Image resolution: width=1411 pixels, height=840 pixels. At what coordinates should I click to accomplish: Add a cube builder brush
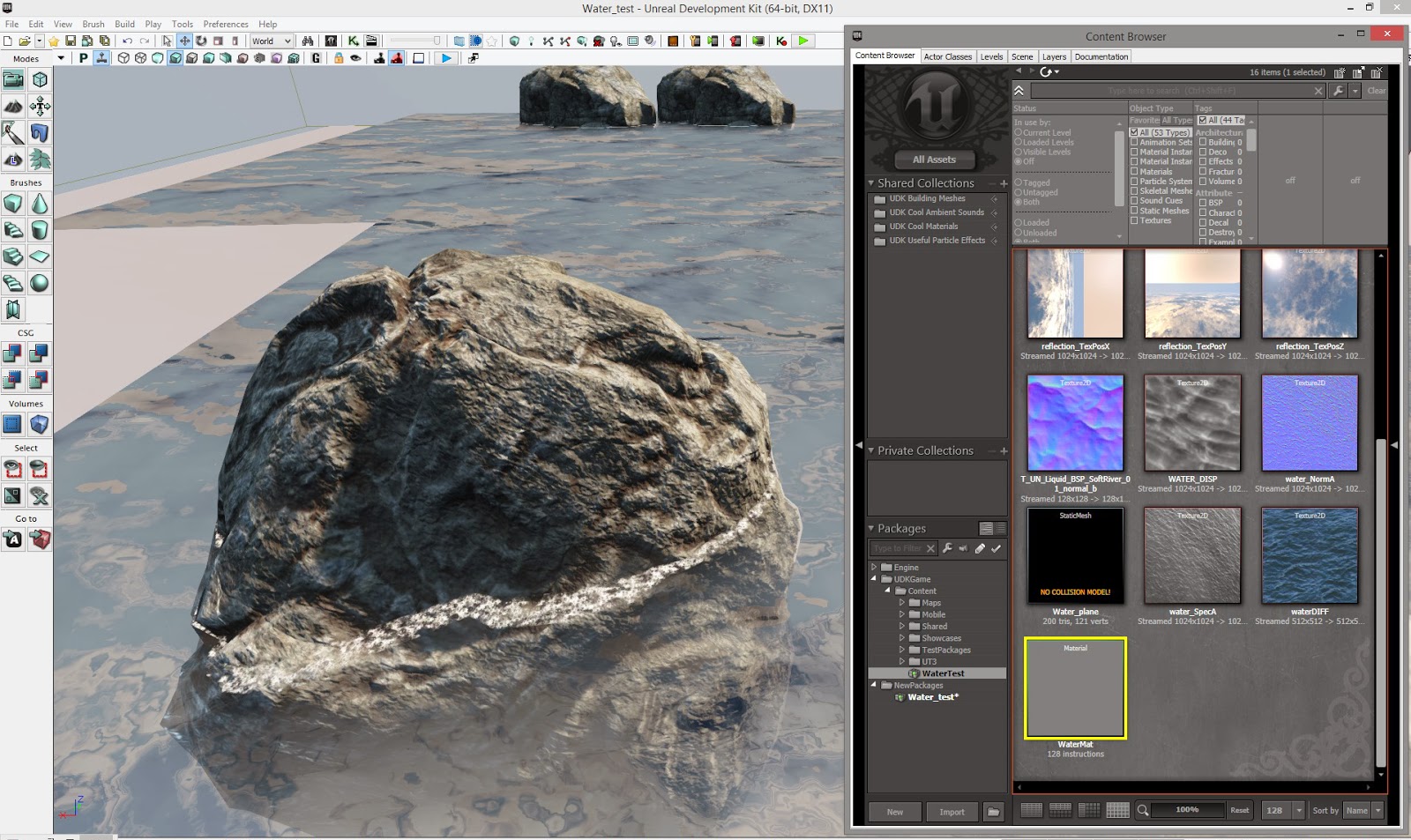pos(13,204)
